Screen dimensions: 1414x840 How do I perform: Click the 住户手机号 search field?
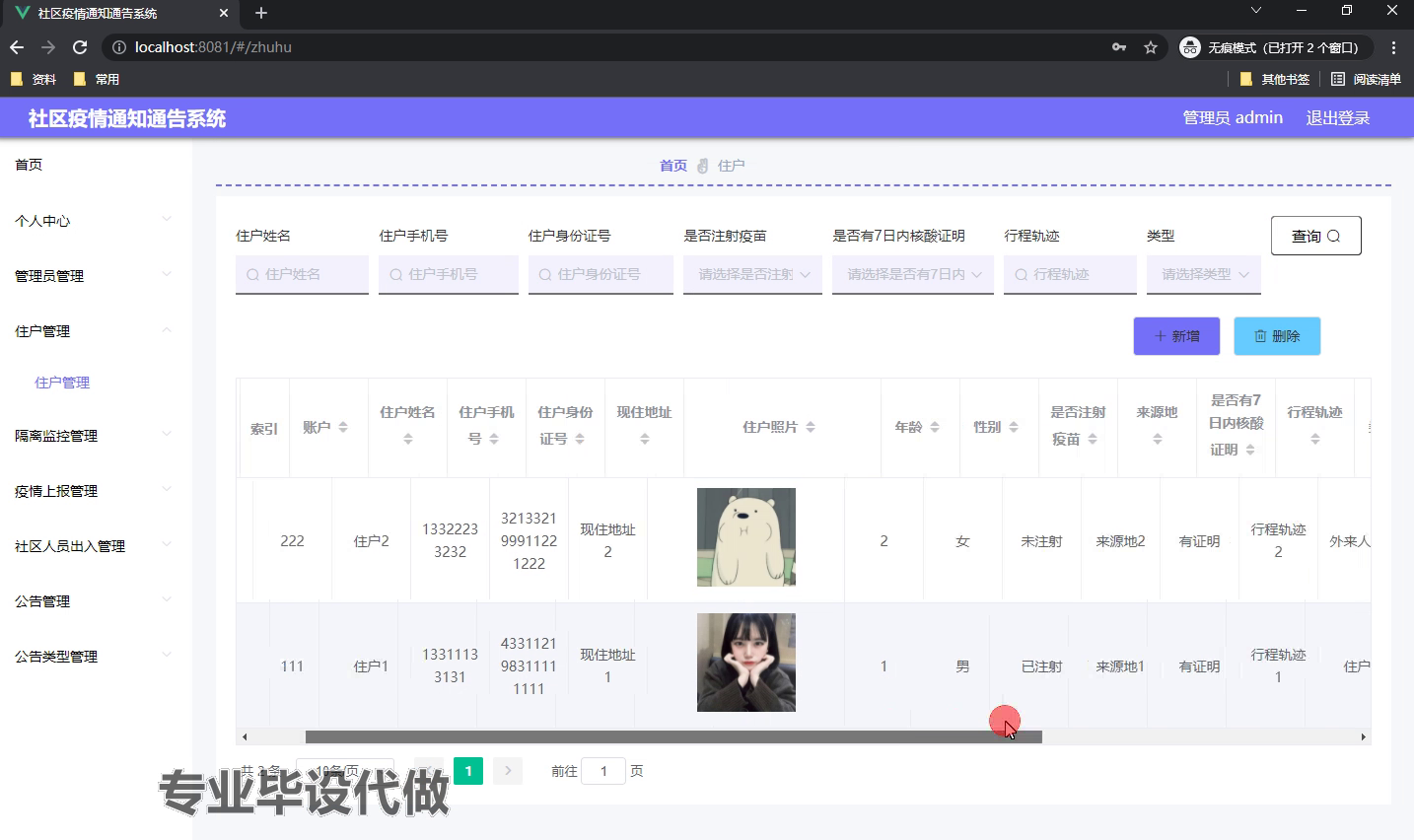pos(449,274)
